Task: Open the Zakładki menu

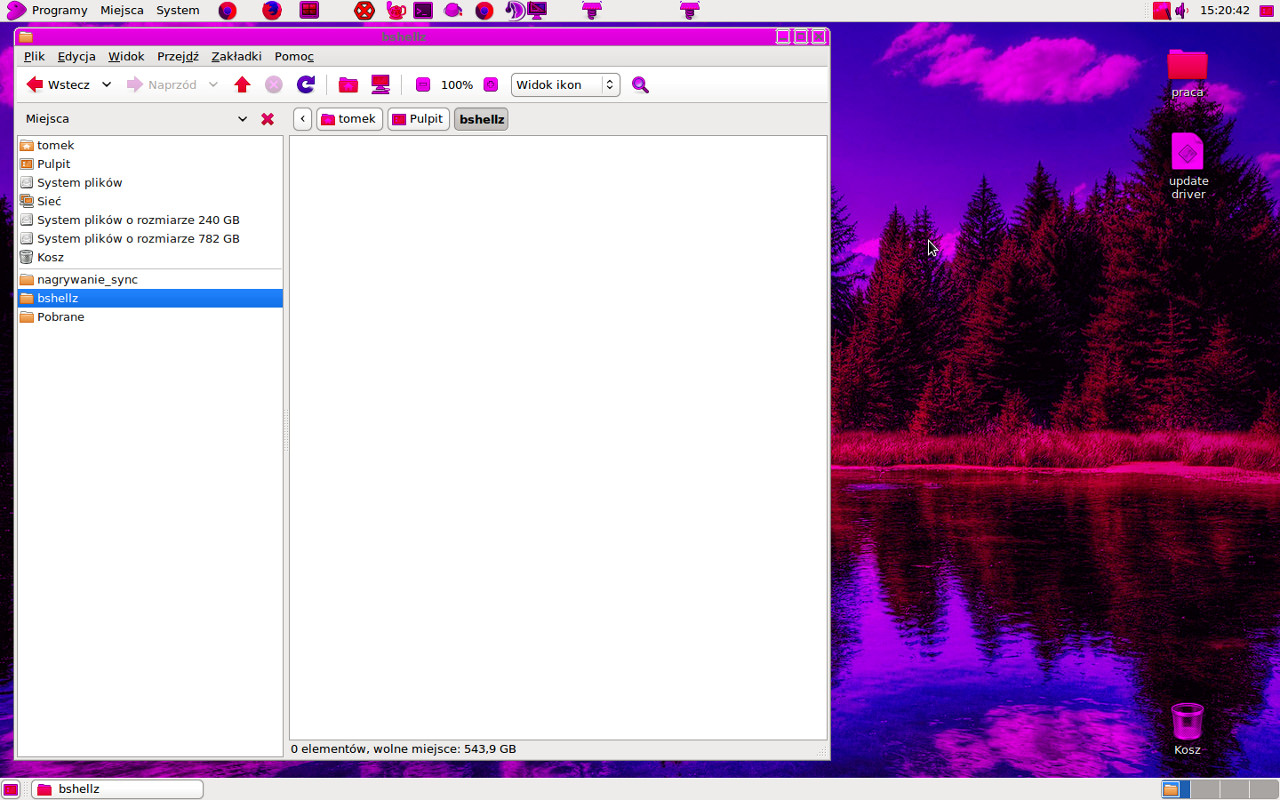Action: (236, 56)
